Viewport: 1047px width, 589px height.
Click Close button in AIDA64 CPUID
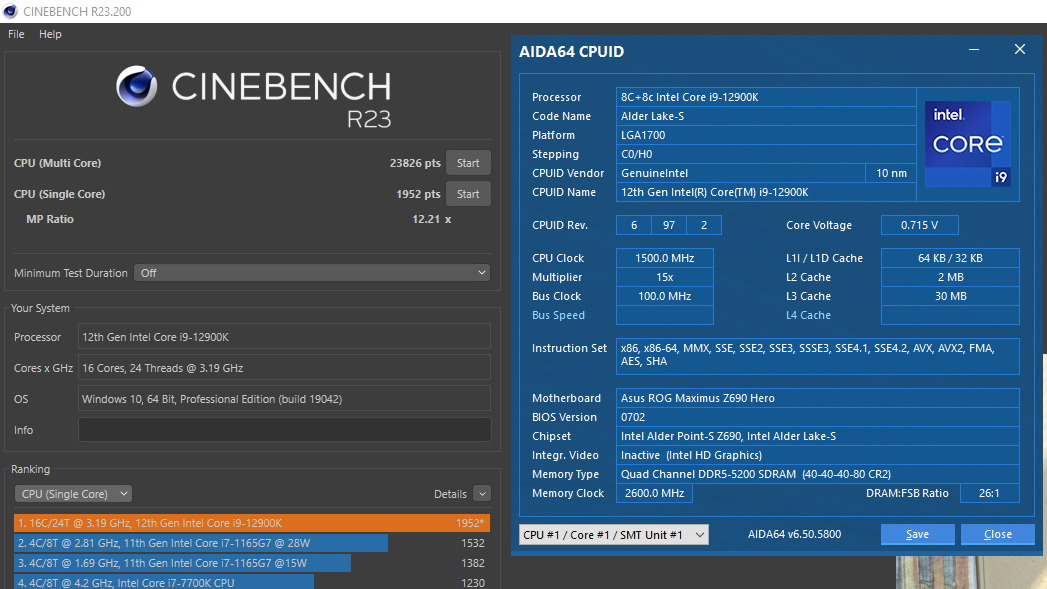point(998,534)
